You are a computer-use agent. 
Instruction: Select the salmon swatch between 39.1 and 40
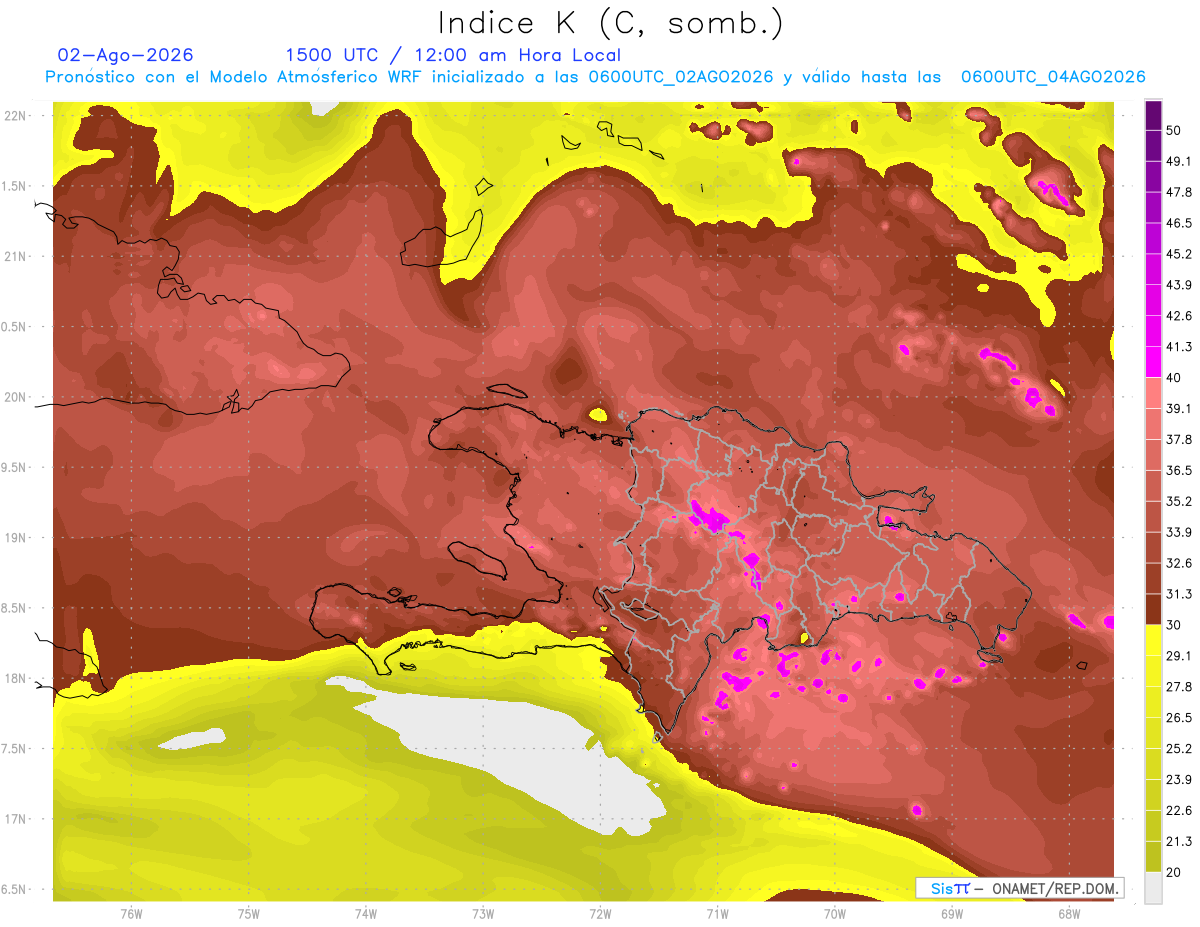(x=1153, y=393)
